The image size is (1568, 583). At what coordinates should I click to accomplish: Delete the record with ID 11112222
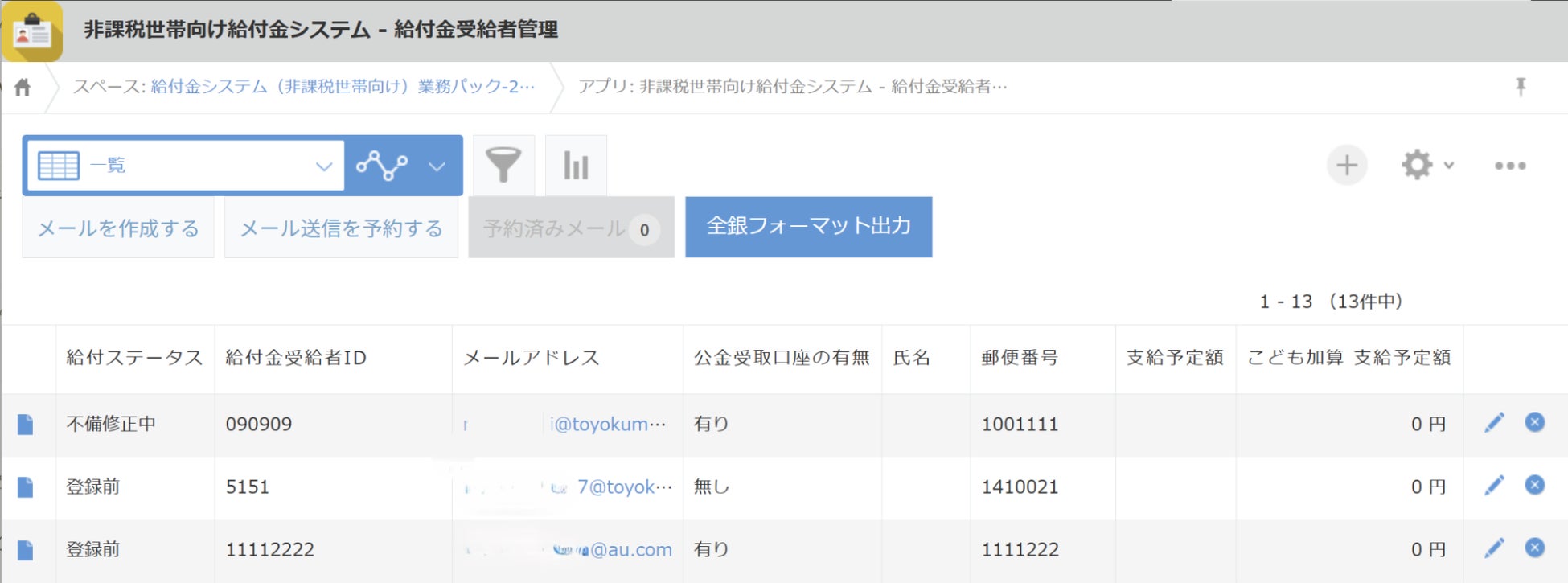pos(1535,548)
